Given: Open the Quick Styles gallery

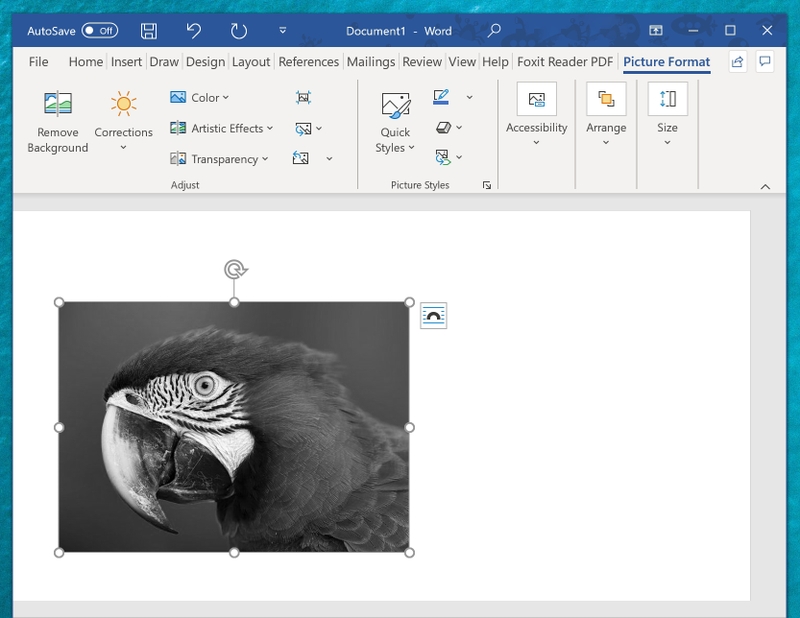Looking at the screenshot, I should point(395,122).
